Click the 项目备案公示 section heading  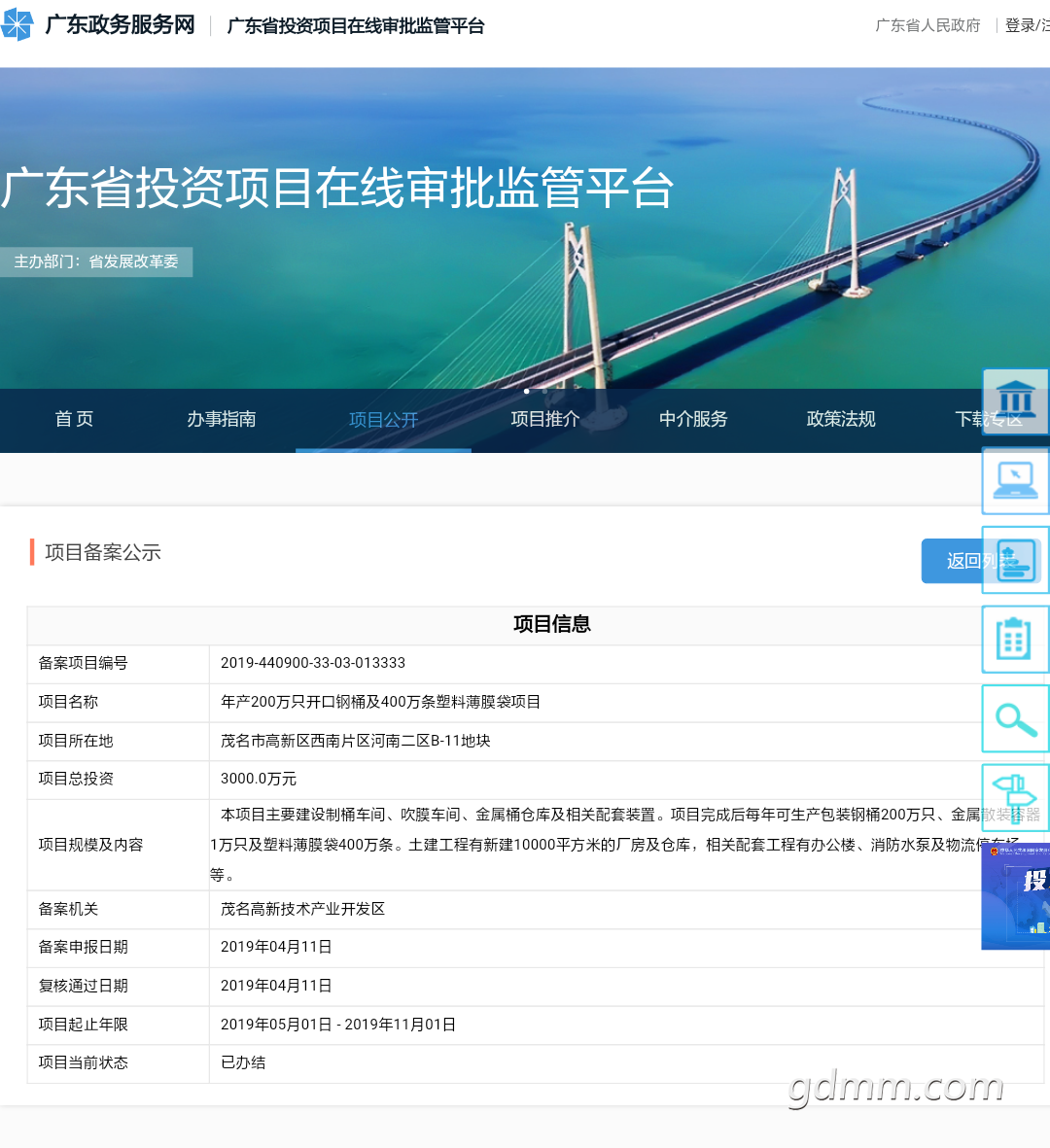(x=103, y=552)
